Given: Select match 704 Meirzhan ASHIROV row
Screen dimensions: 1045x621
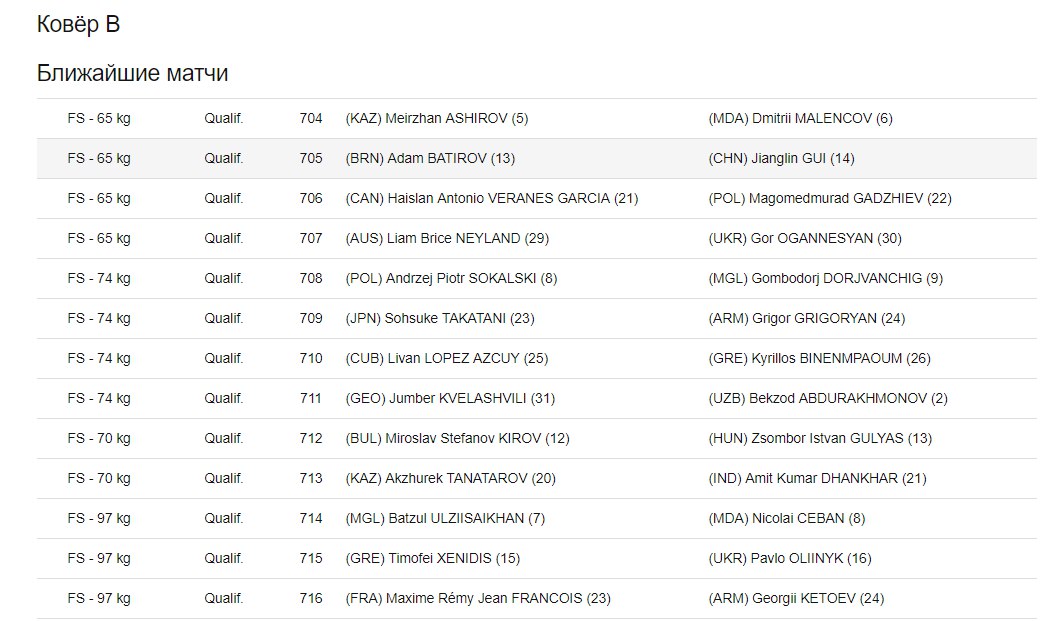Looking at the screenshot, I should (x=536, y=119).
